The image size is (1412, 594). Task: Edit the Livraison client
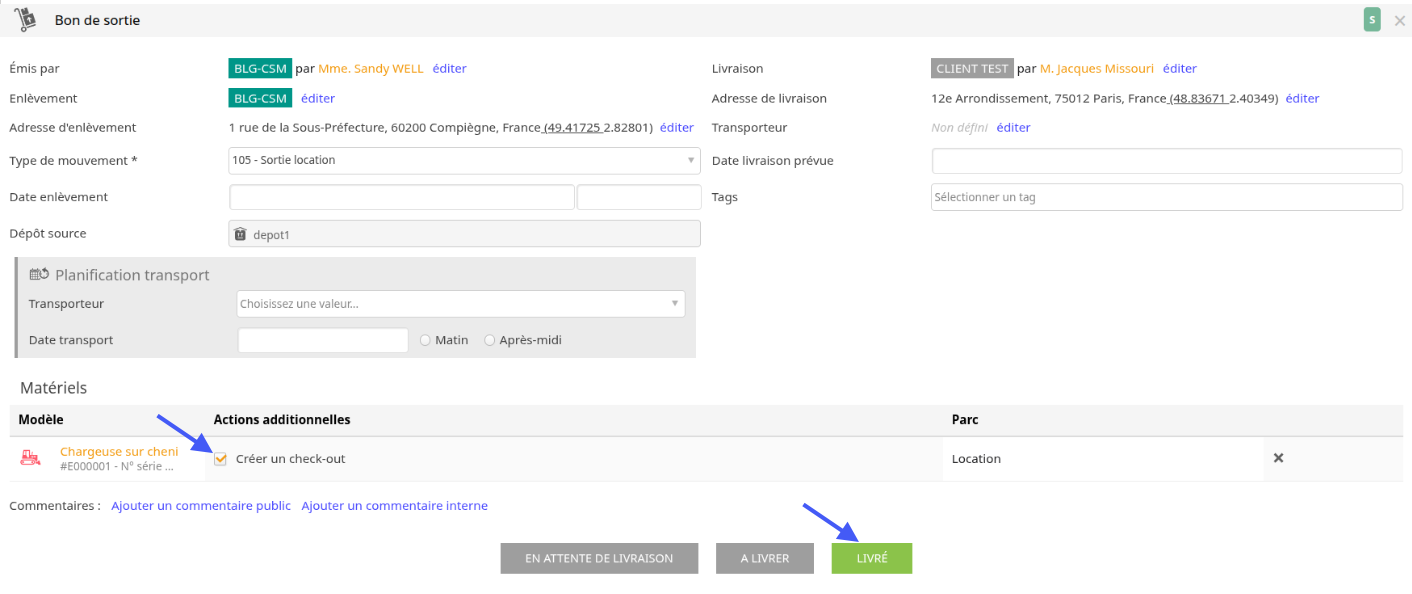click(x=1180, y=69)
